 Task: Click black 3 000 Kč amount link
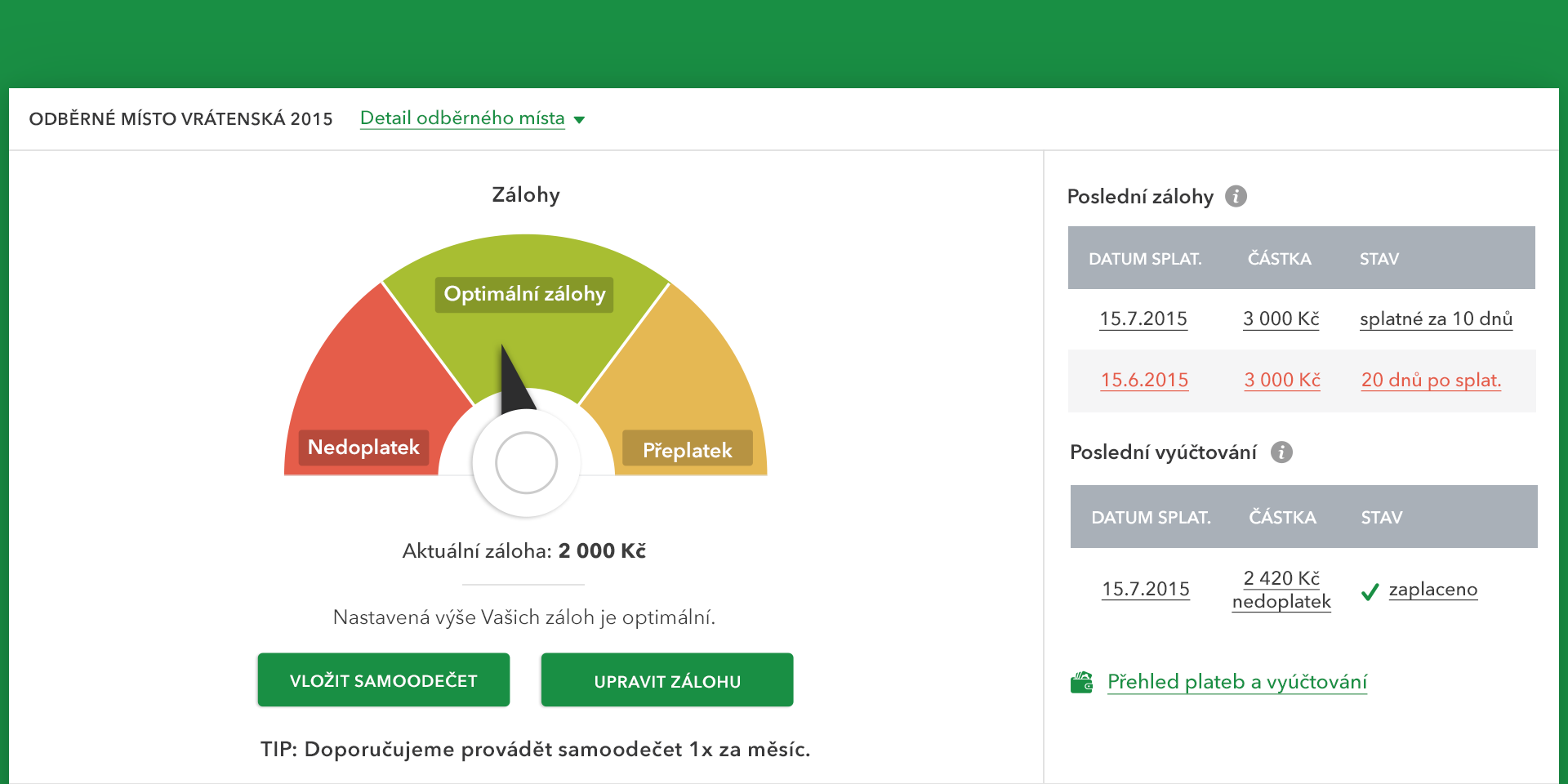click(x=1281, y=318)
